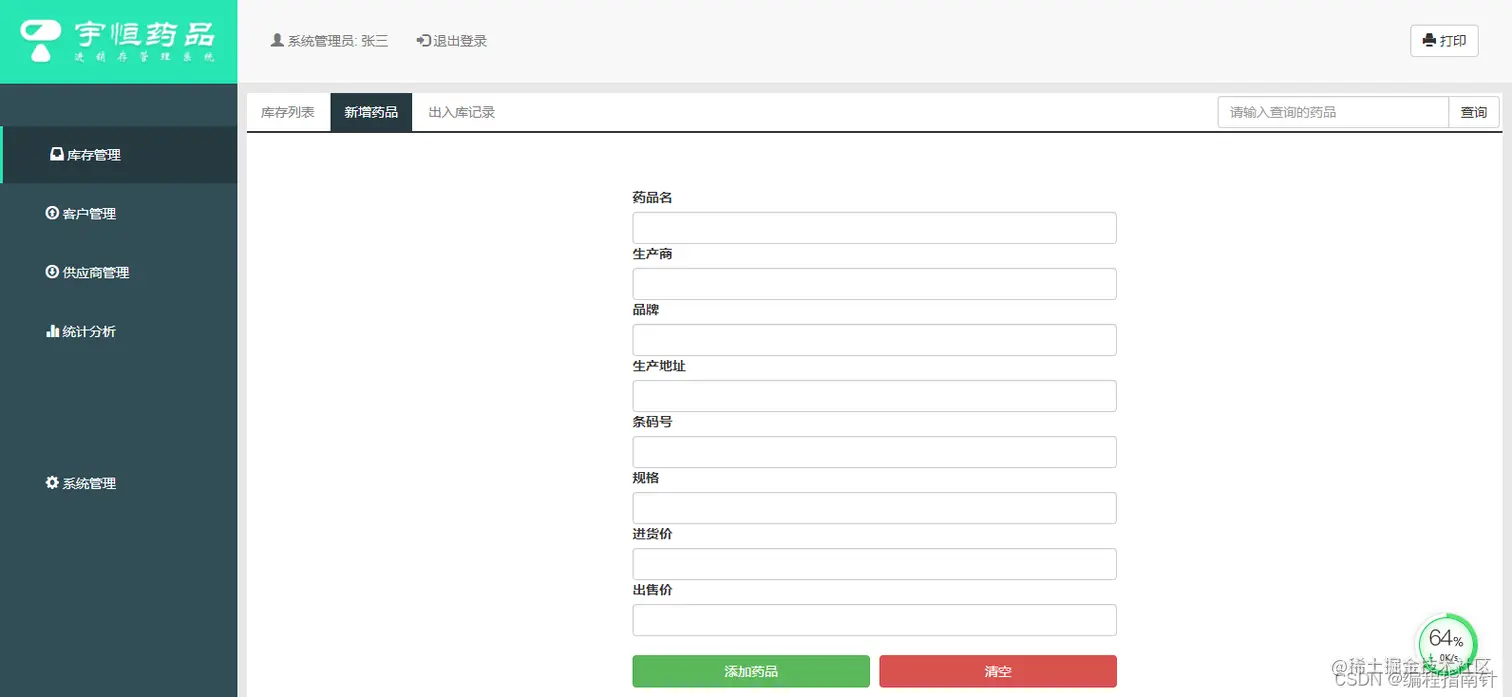Click the 系统管理员: 张三 user label

tap(338, 41)
